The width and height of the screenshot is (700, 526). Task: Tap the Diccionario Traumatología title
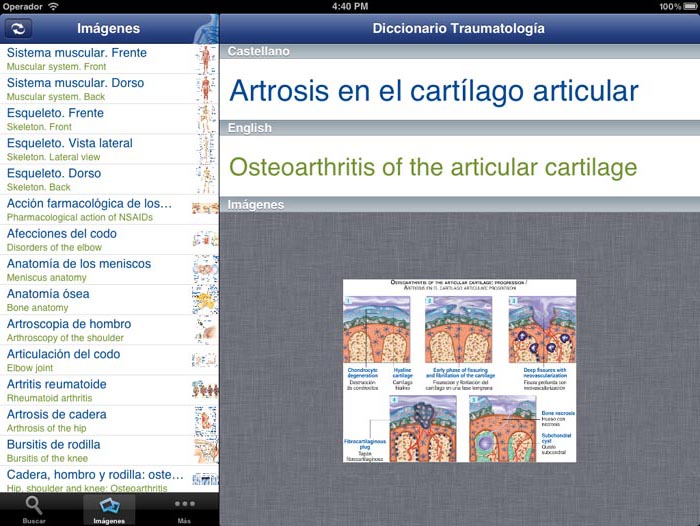458,28
